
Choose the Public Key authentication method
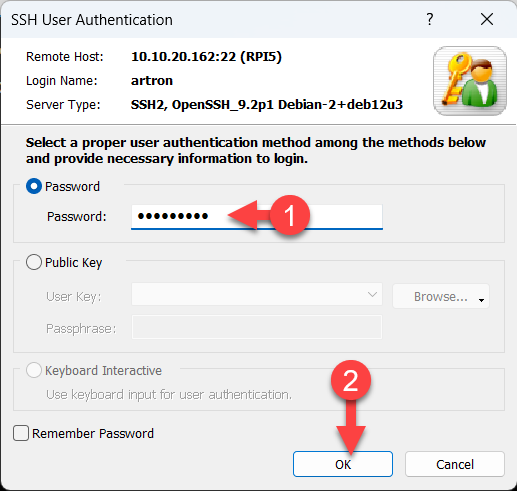click(x=34, y=262)
